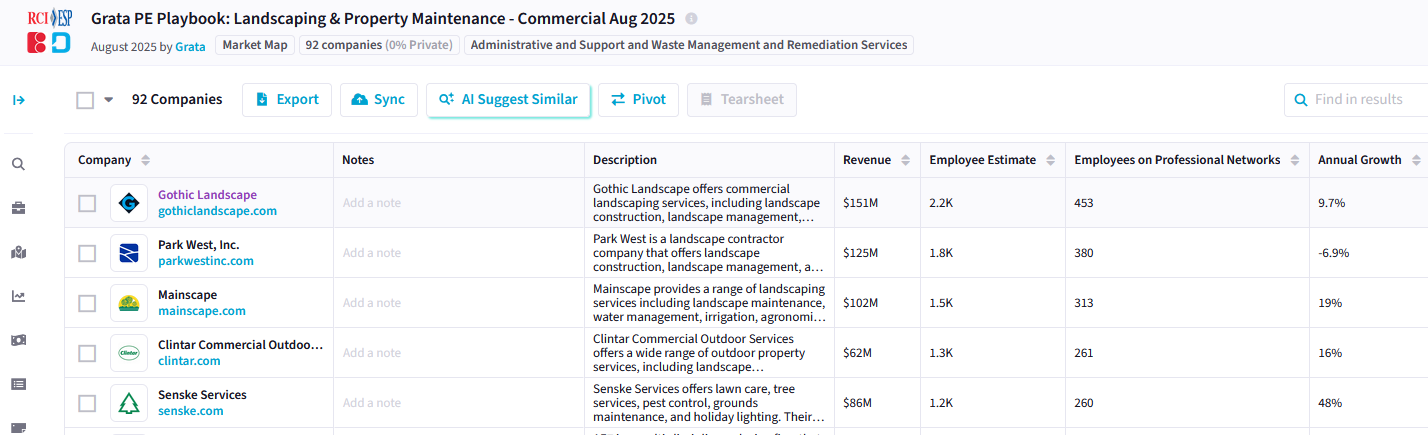Click the Export button
Viewport: 1428px width, 435px height.
287,100
